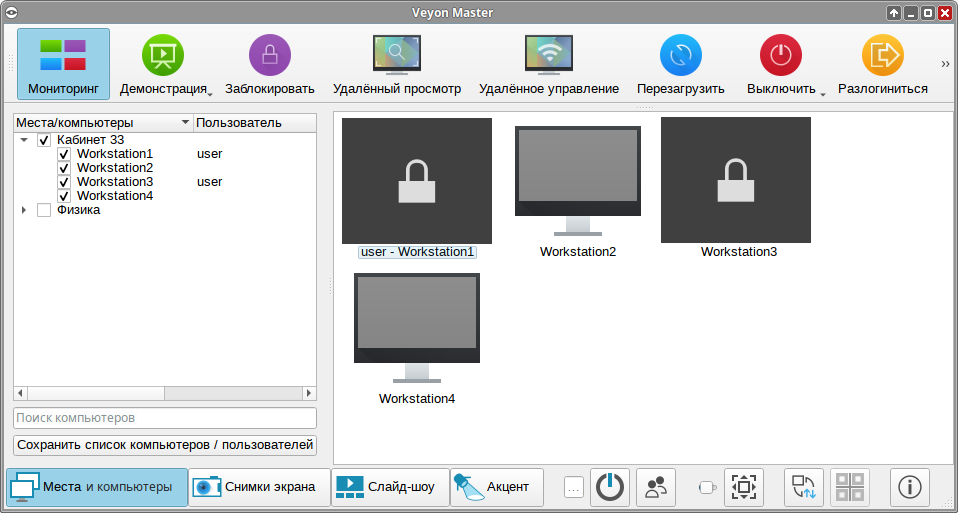958x513 pixels.
Task: Uncheck the Workstation4 checkbox
Action: click(64, 196)
